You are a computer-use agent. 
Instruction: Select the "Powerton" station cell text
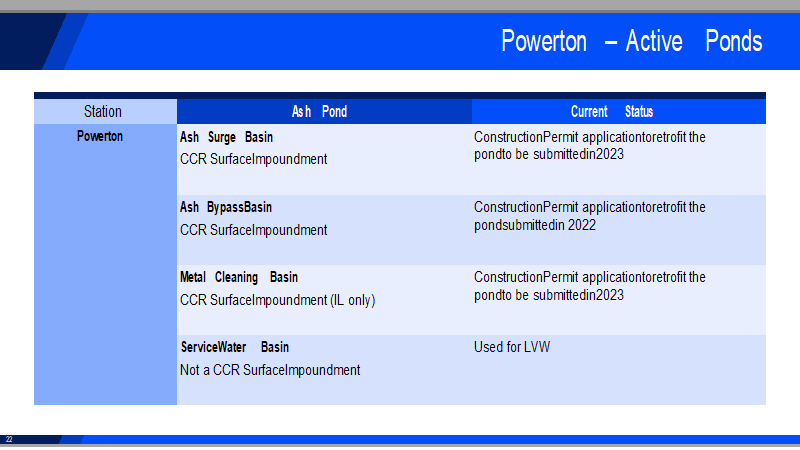pos(100,136)
